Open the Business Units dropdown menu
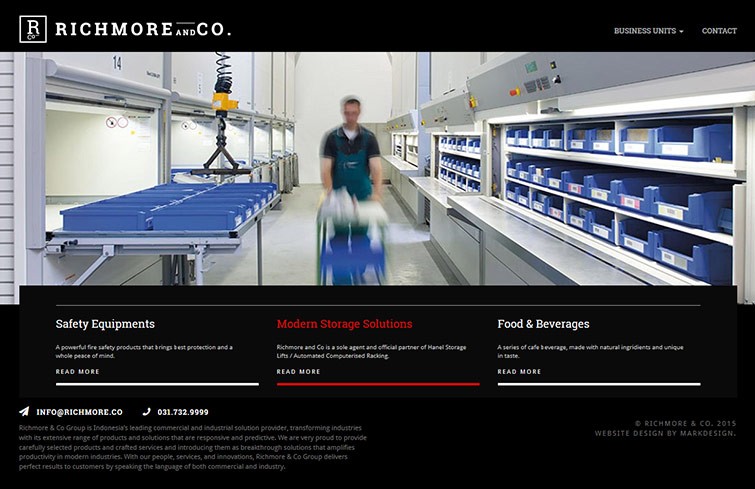This screenshot has width=755, height=489. click(x=648, y=31)
